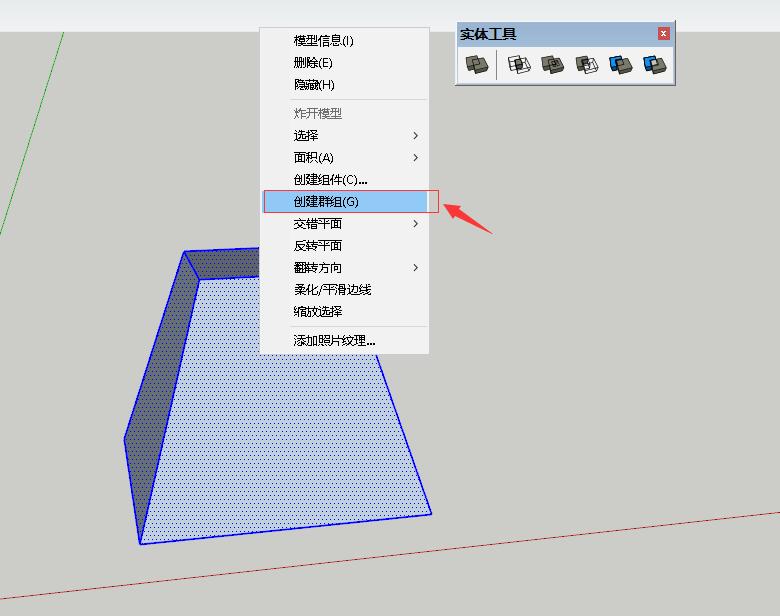Select the Intersect solid tool
Image resolution: width=780 pixels, height=616 pixels.
(518, 66)
